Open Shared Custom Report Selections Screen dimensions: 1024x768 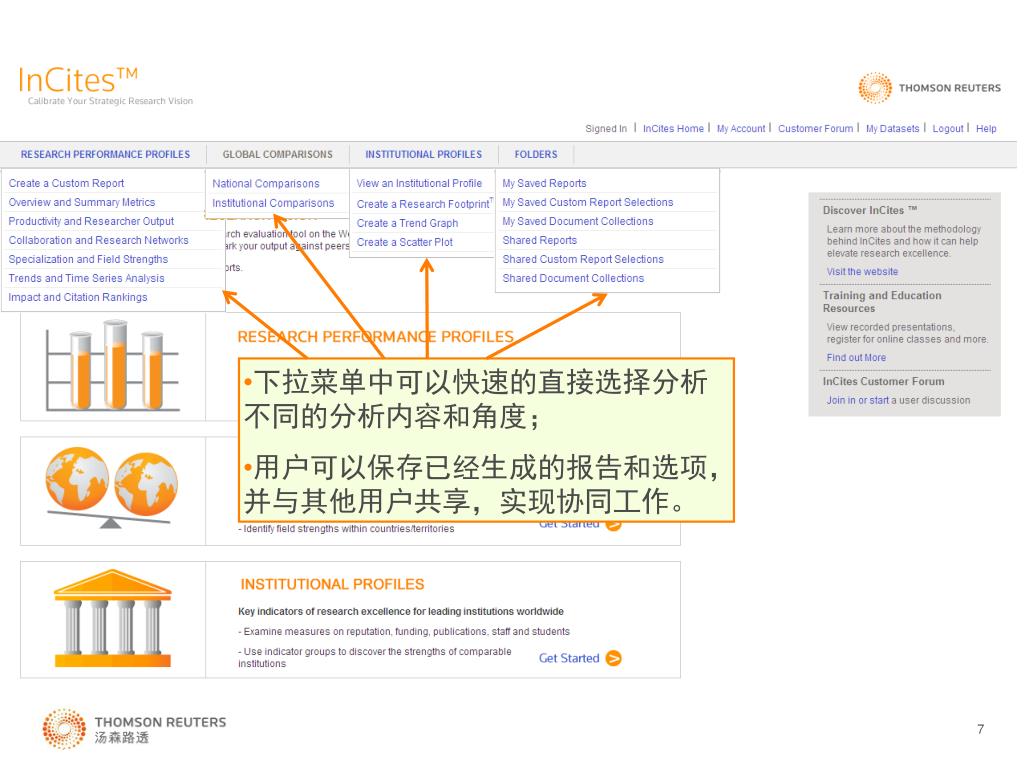583,259
